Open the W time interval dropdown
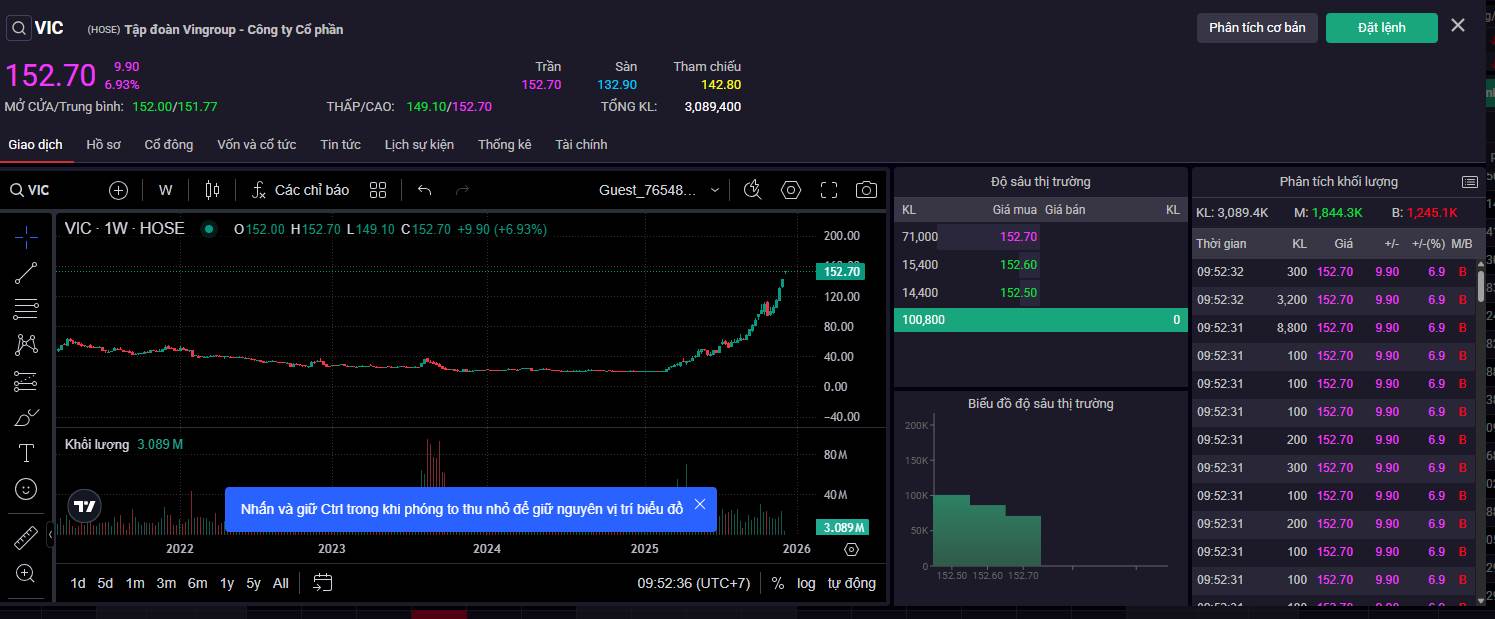Image resolution: width=1495 pixels, height=619 pixels. point(166,190)
